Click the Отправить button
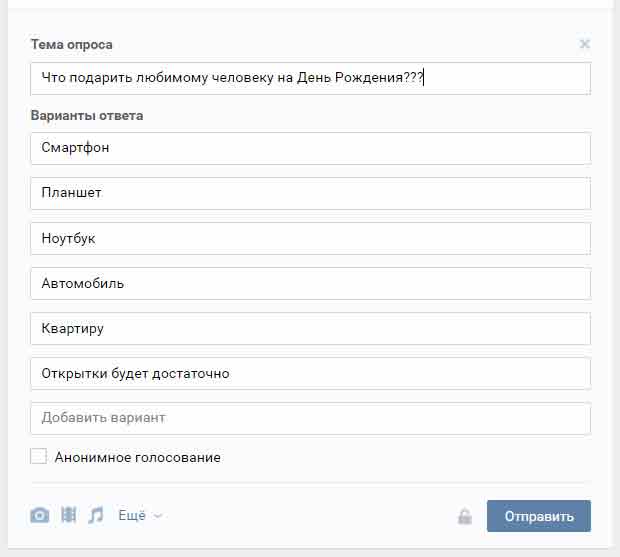The height and width of the screenshot is (557, 620). [x=539, y=516]
